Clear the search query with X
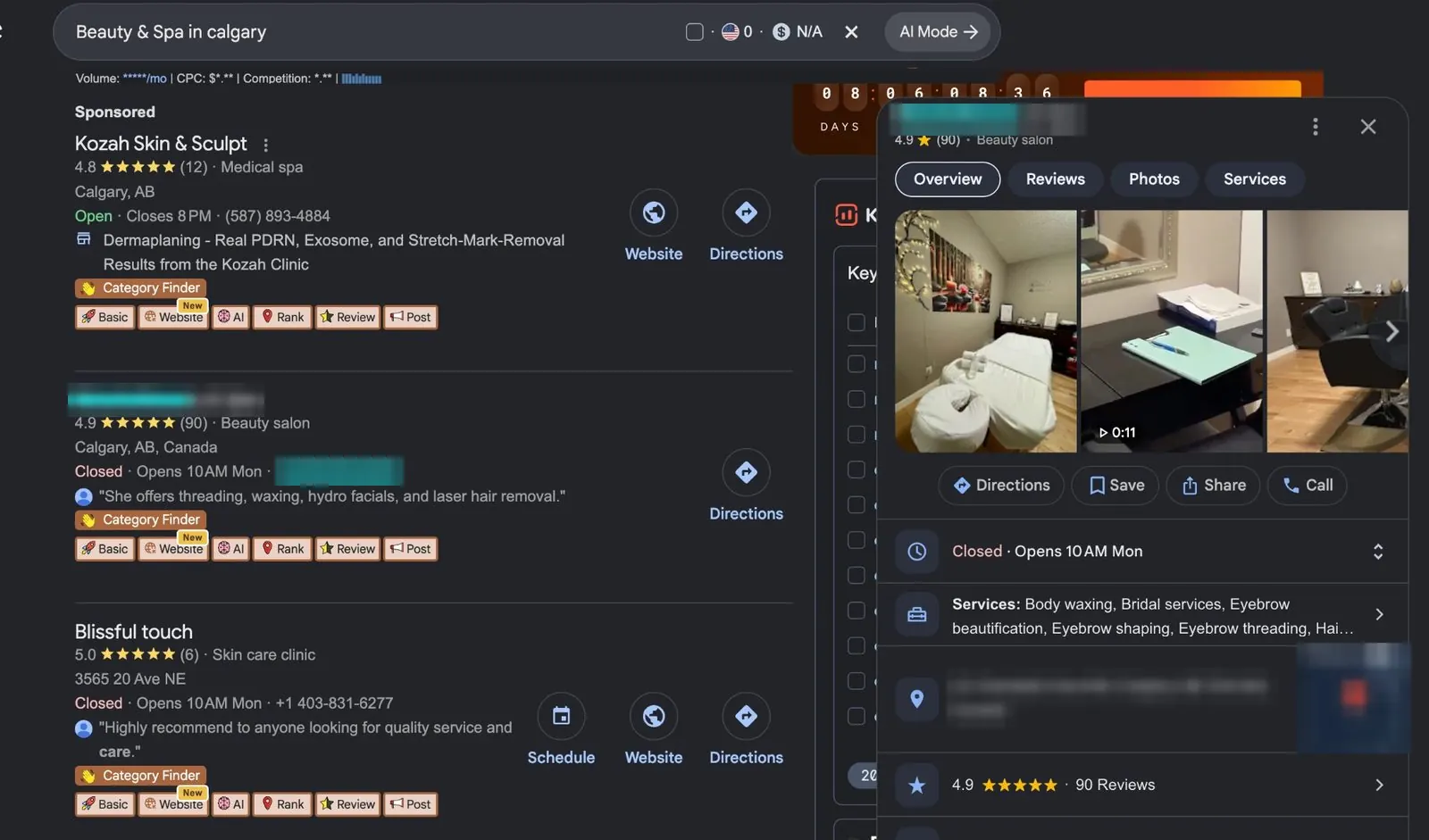 851,32
